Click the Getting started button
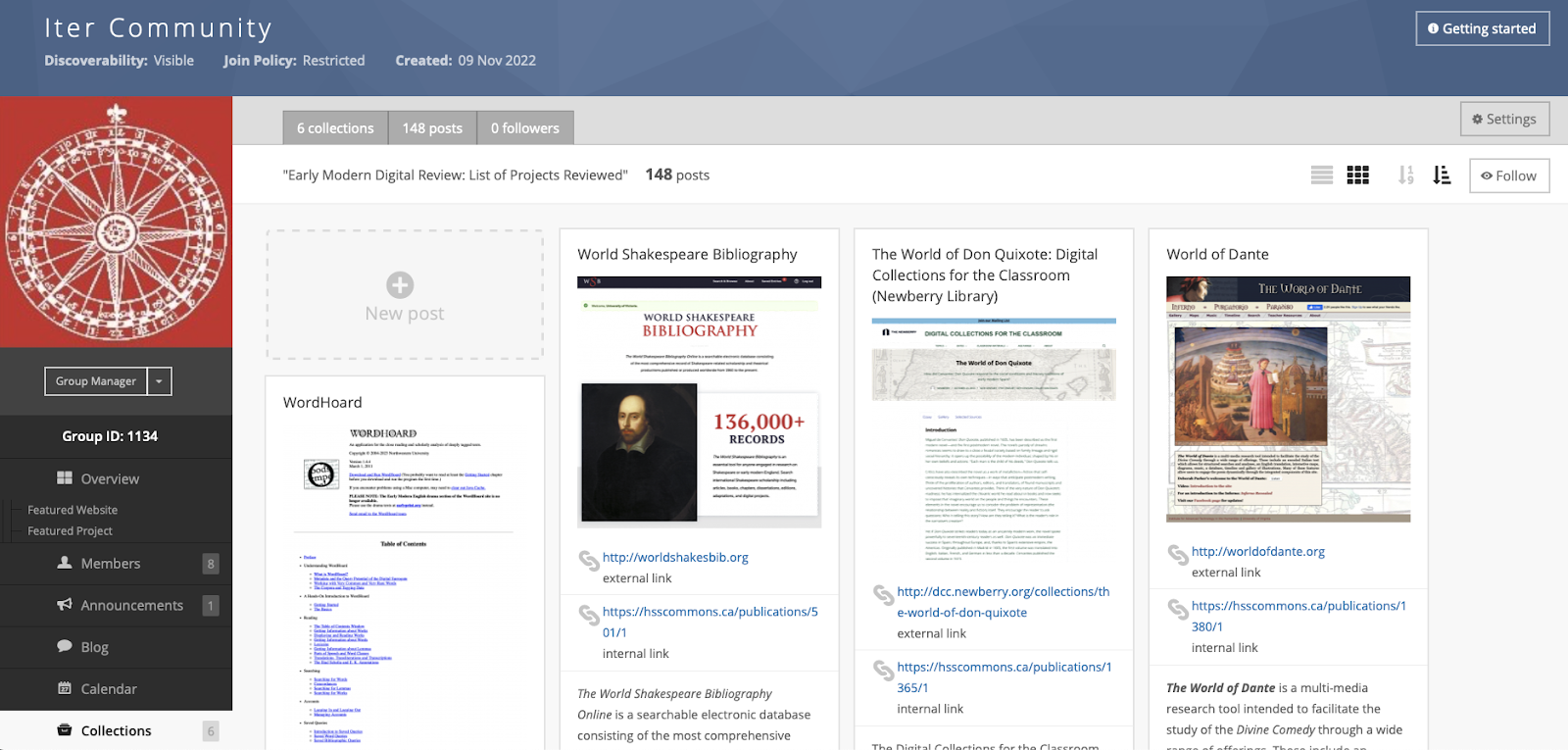Image resolution: width=1568 pixels, height=750 pixels. click(1482, 28)
